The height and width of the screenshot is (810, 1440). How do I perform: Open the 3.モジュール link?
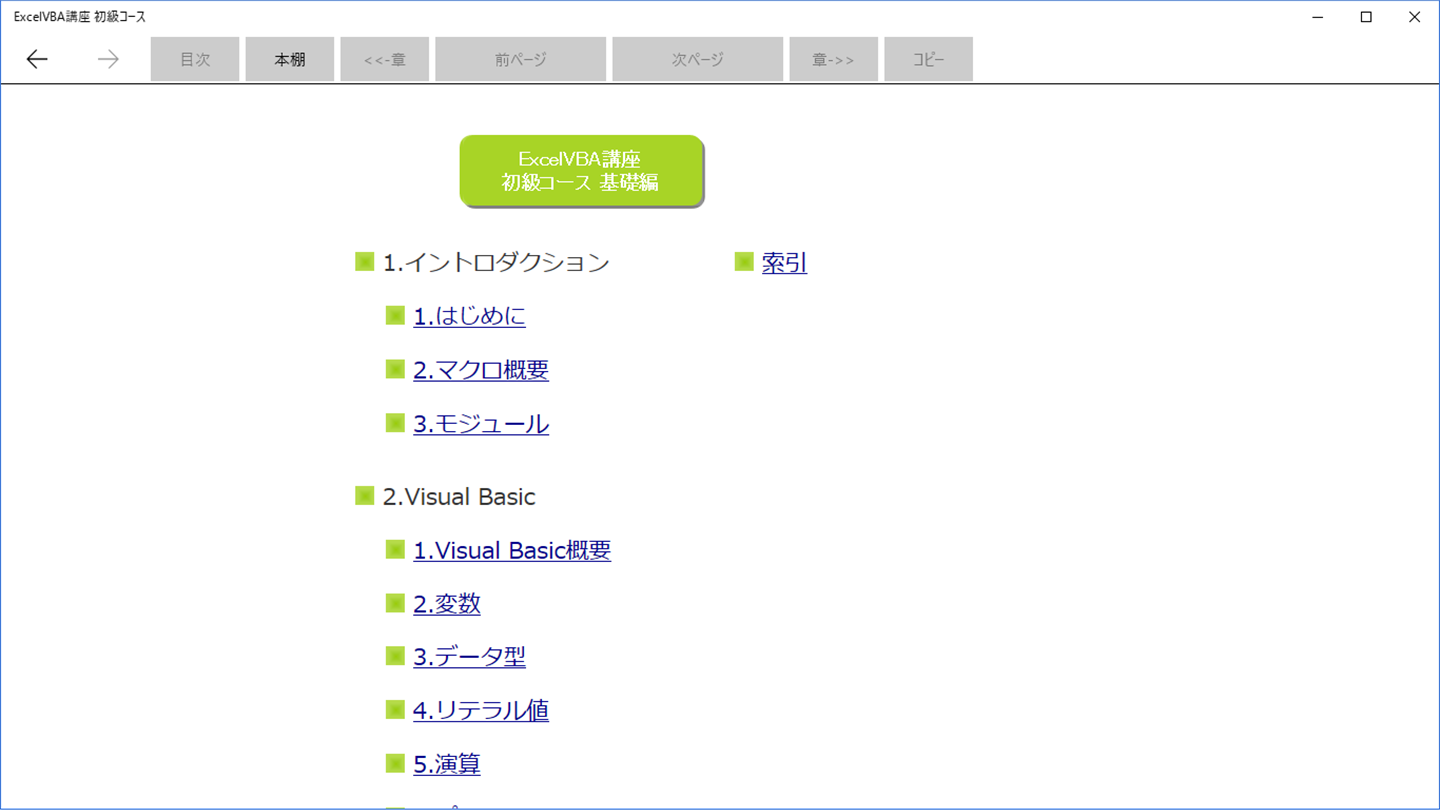[481, 424]
